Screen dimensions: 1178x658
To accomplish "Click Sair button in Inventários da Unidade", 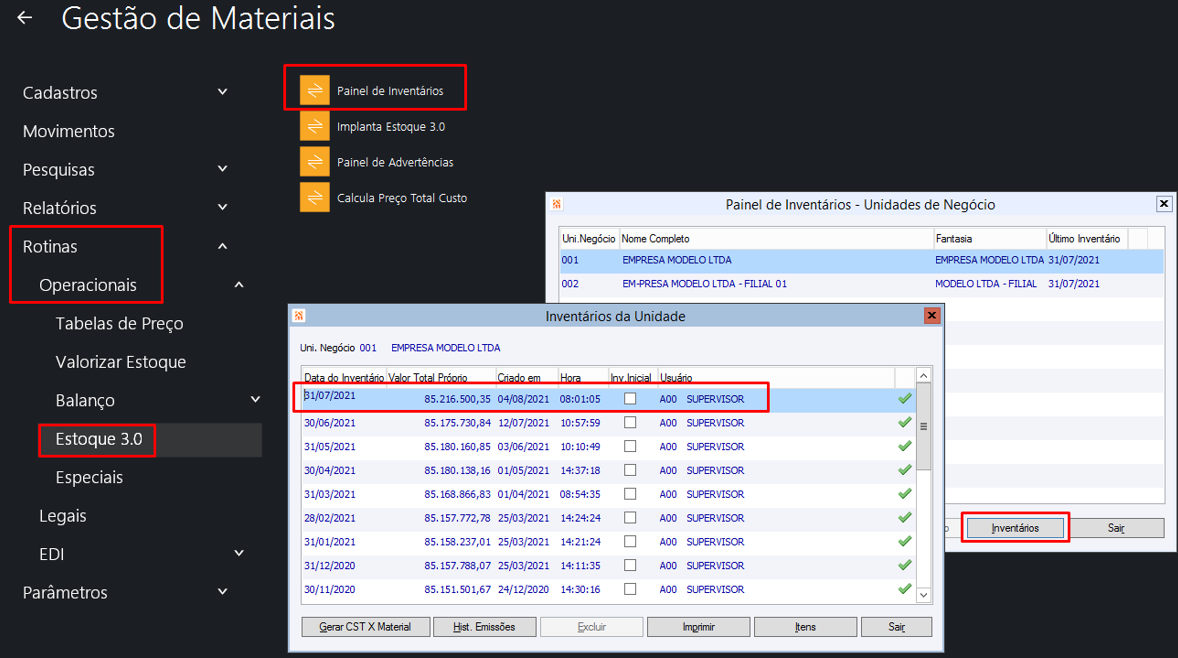I will click(896, 626).
